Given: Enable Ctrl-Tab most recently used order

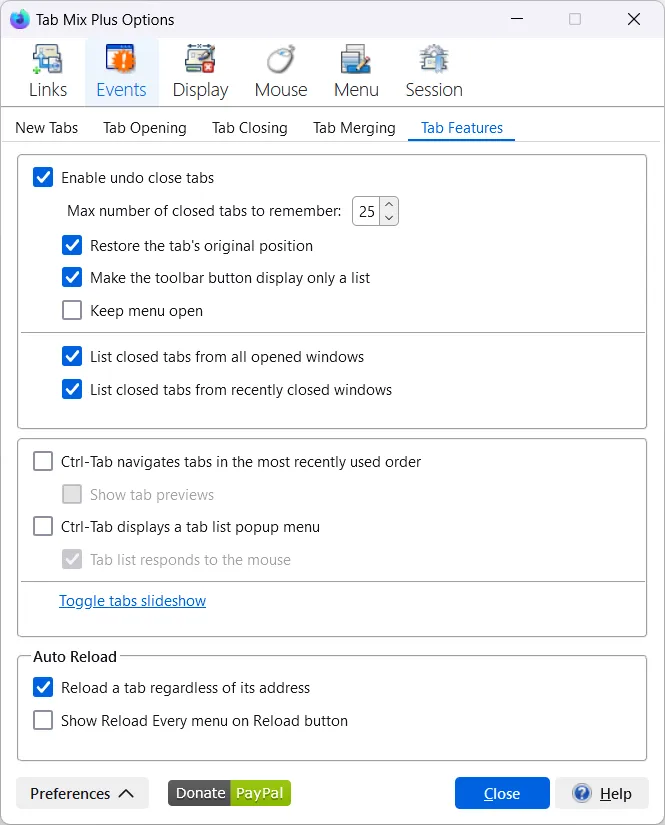Looking at the screenshot, I should (x=43, y=462).
